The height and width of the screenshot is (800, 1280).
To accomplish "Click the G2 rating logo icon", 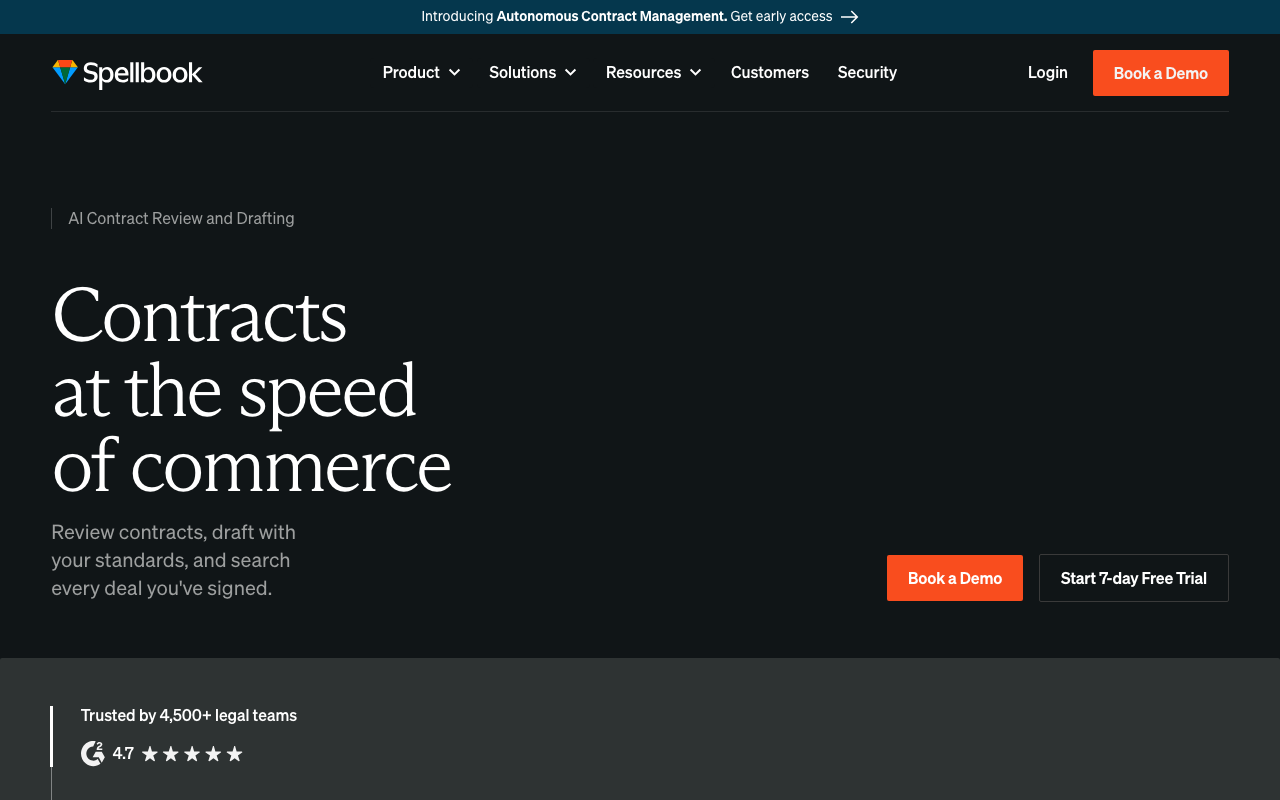I will tap(93, 753).
